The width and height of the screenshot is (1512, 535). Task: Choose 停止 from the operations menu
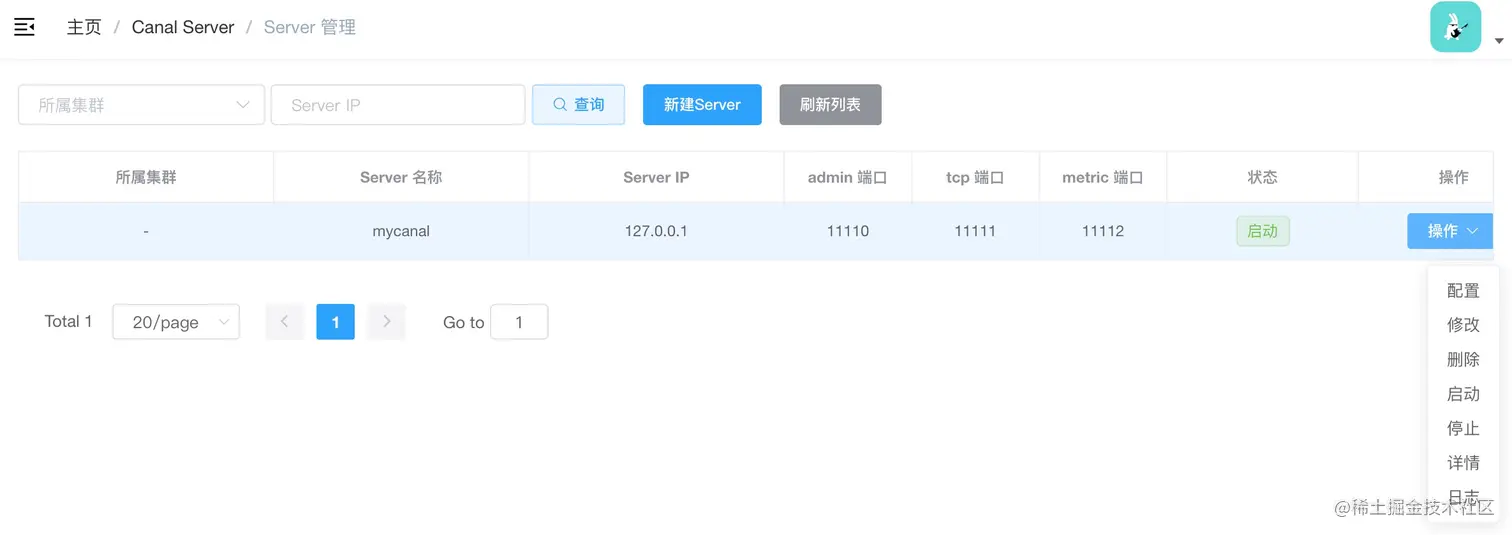(x=1463, y=429)
